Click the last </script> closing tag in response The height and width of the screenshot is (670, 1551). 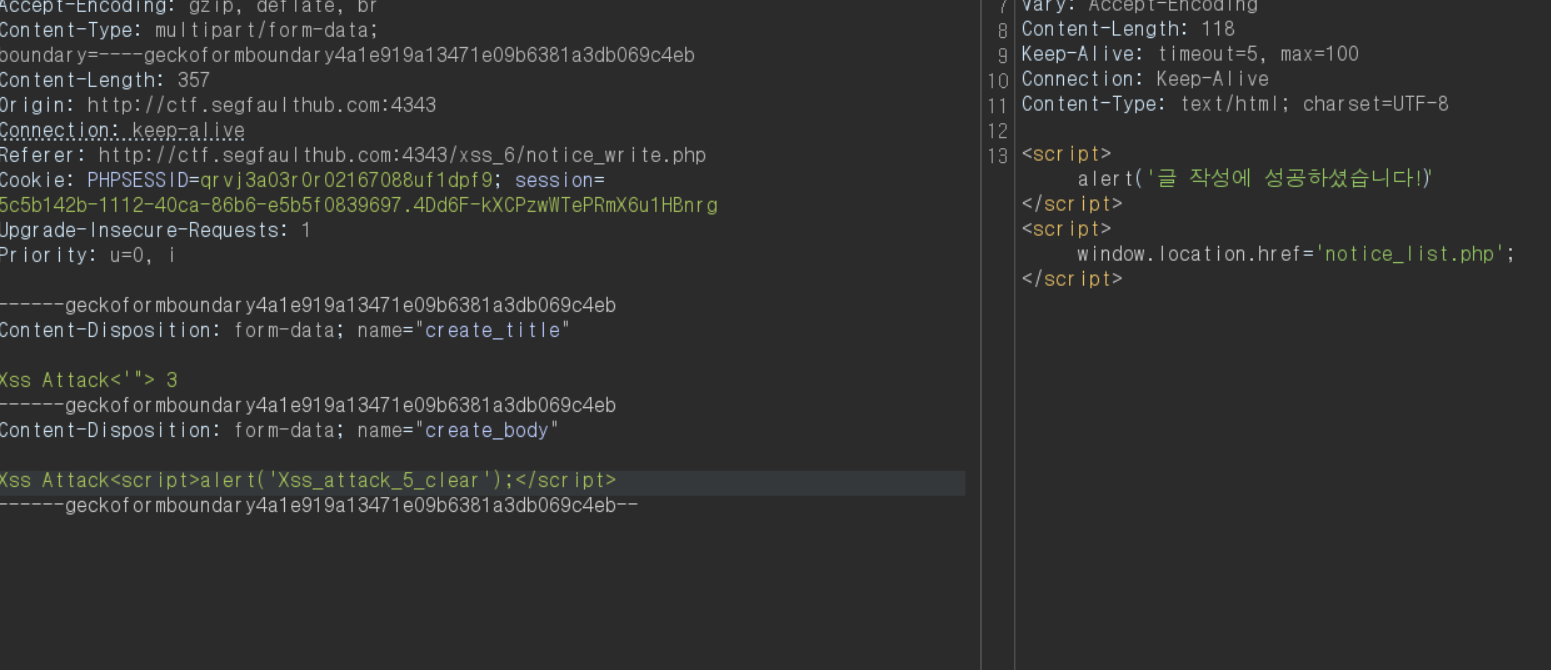pos(1072,279)
